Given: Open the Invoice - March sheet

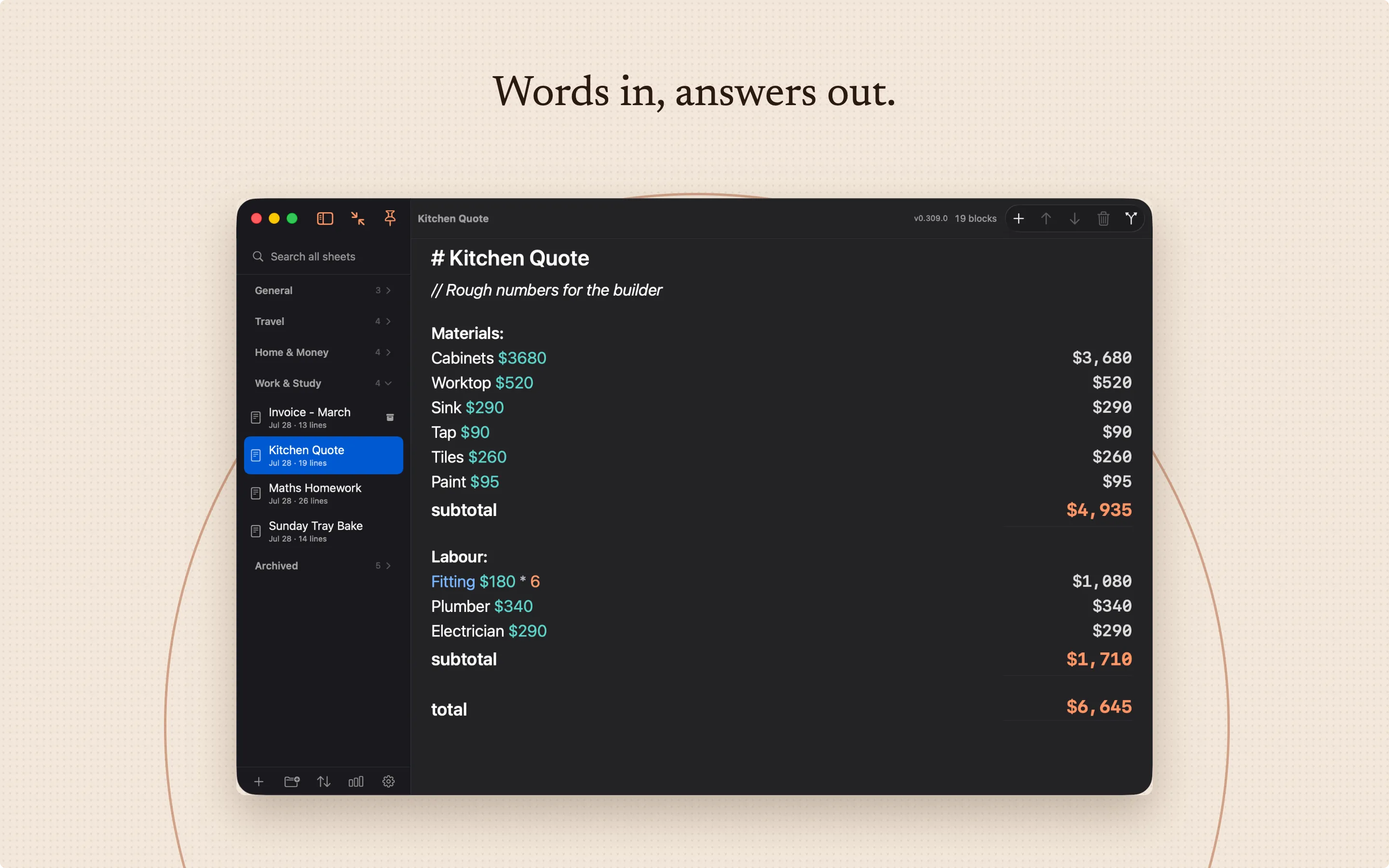Looking at the screenshot, I should [x=324, y=417].
